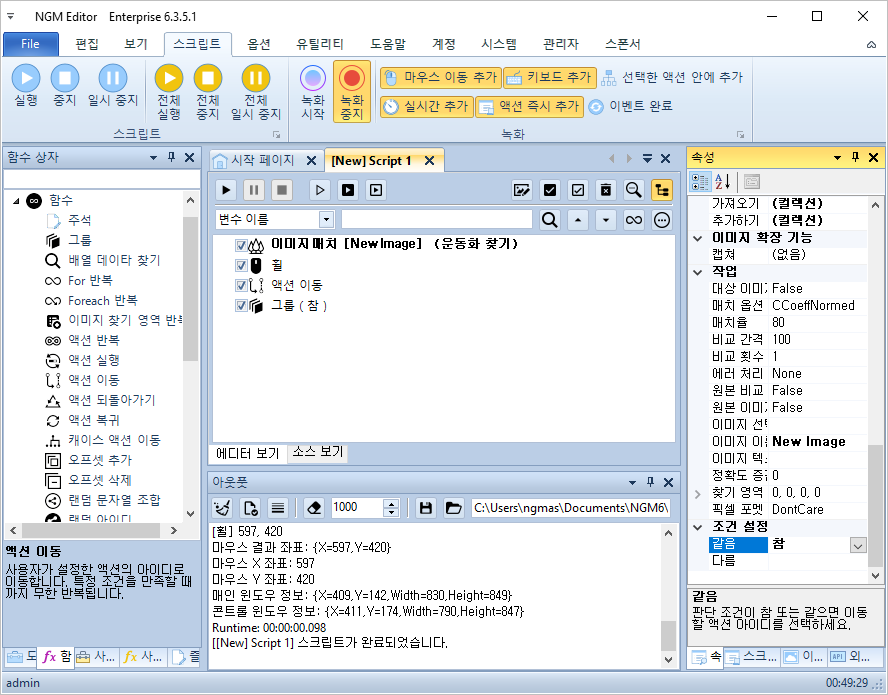Open the 속성 panel dropdown arrow
Image resolution: width=888 pixels, height=695 pixels.
[x=837, y=157]
